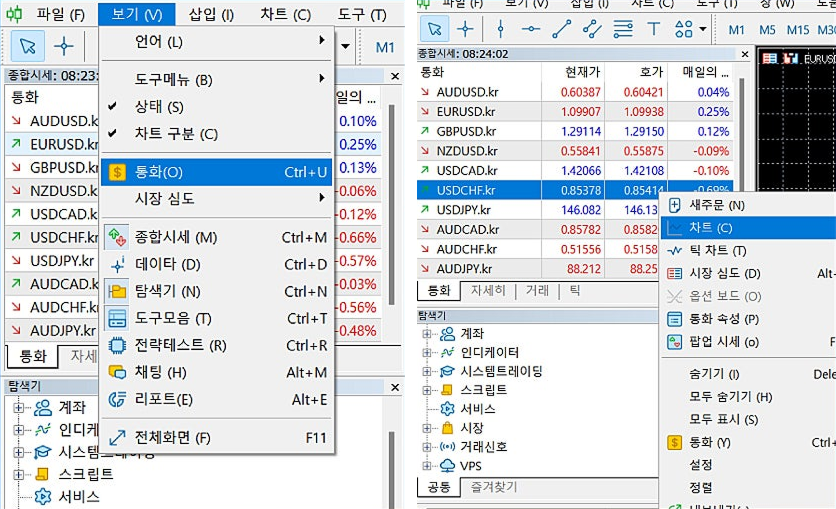Open 리포트(E) from the 보기 menu
Viewport: 836px width, 509px height.
[x=216, y=399]
